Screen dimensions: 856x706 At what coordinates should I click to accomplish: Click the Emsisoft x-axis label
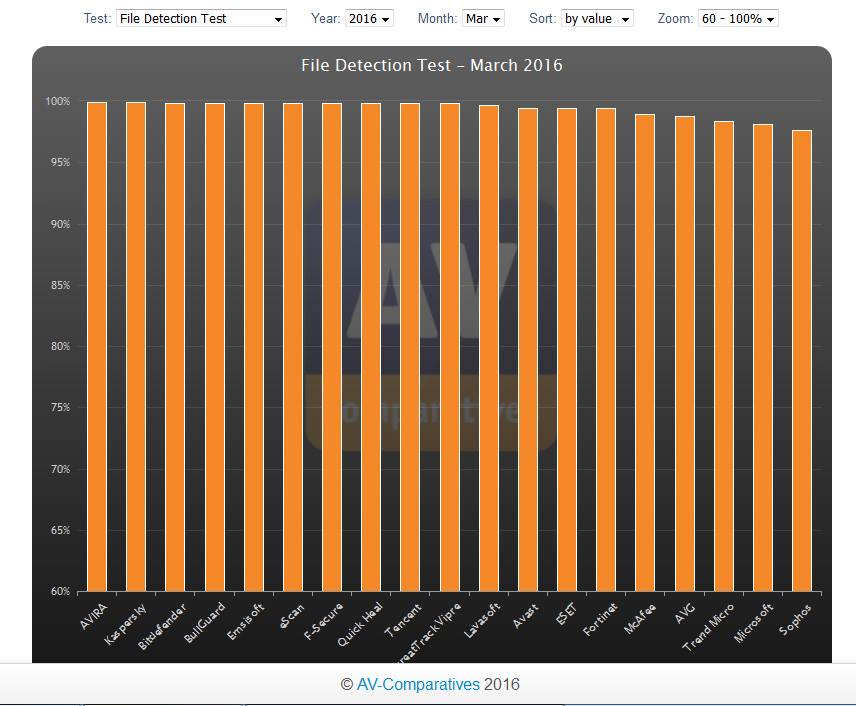(x=245, y=621)
